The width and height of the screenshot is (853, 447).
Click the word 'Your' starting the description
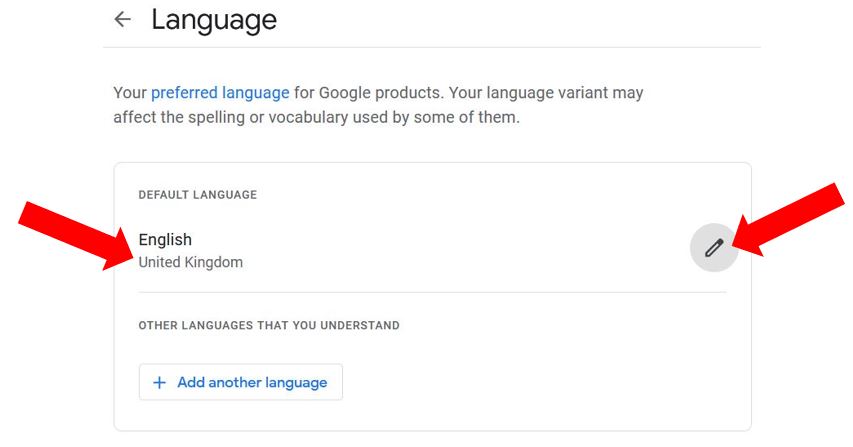point(129,93)
